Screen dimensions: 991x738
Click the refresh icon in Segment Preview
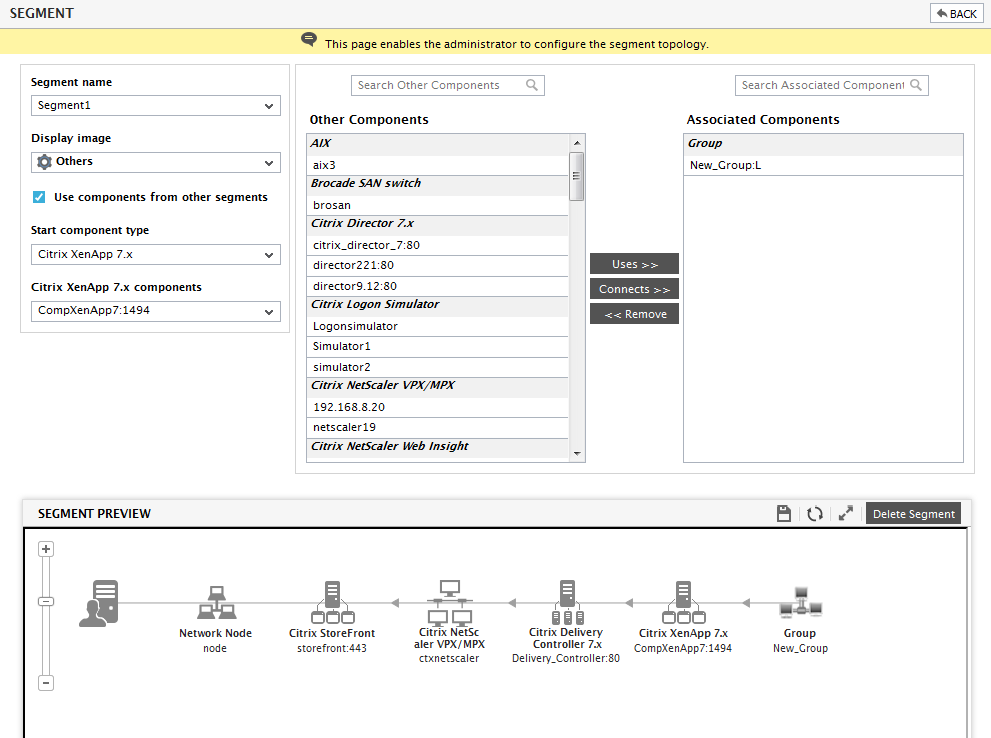coord(815,514)
